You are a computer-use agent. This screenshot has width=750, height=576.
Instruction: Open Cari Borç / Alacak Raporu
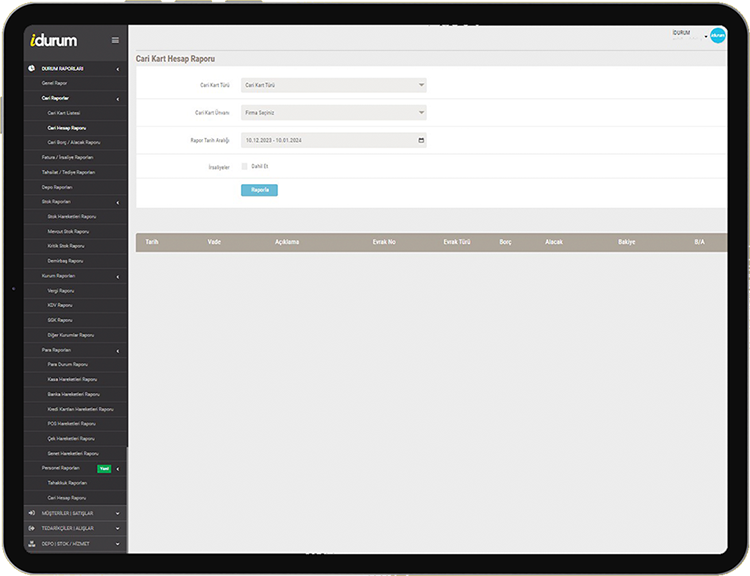pos(74,142)
